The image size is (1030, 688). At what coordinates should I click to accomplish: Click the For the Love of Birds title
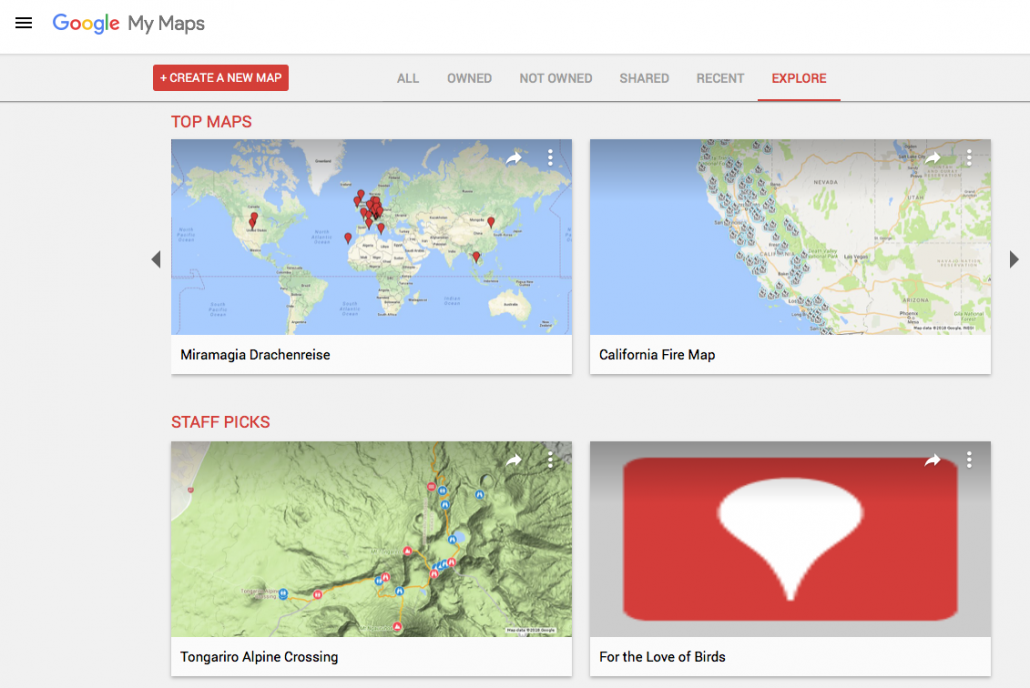tap(662, 657)
